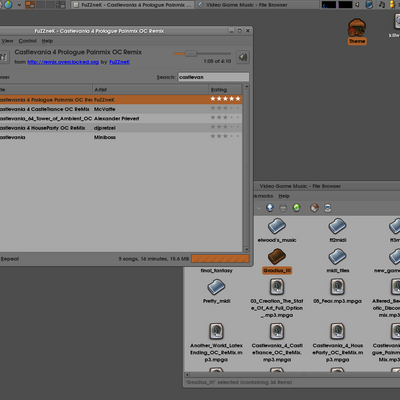Click the djpretzel artist cell
Viewport: 400px width, 400px height.
[x=104, y=128]
